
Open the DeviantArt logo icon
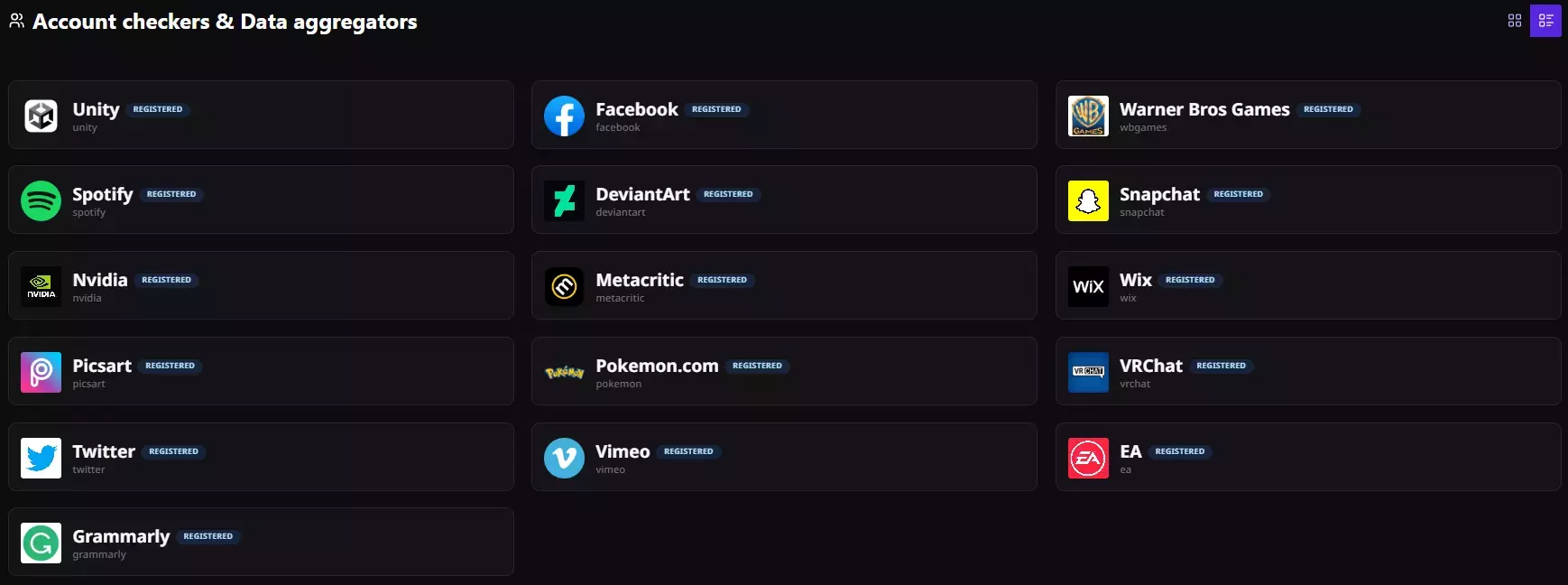coord(564,200)
